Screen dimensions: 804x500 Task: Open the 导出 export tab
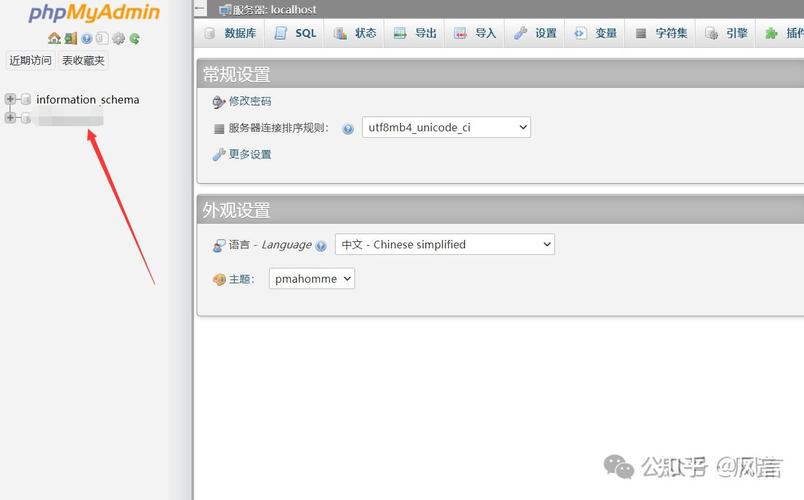click(x=414, y=33)
